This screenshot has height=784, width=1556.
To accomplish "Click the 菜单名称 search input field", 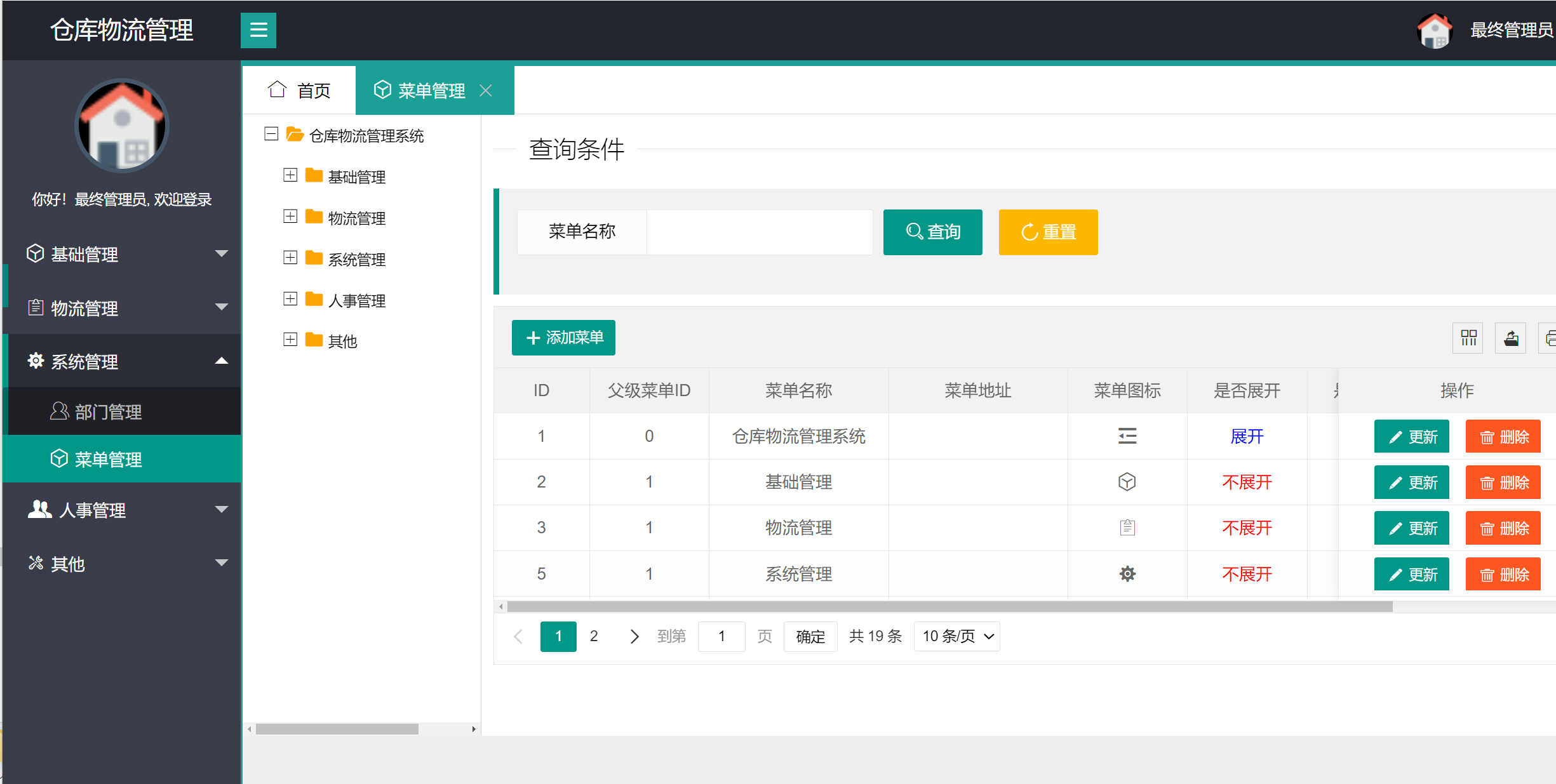I will [x=760, y=232].
